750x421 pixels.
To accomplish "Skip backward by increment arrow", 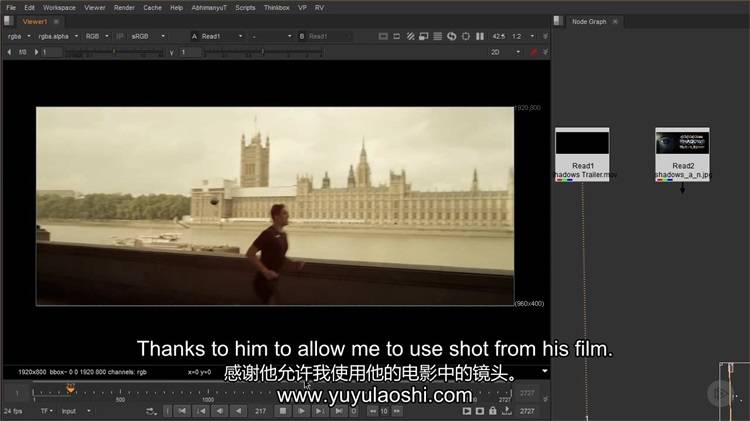I will pyautogui.click(x=373, y=411).
